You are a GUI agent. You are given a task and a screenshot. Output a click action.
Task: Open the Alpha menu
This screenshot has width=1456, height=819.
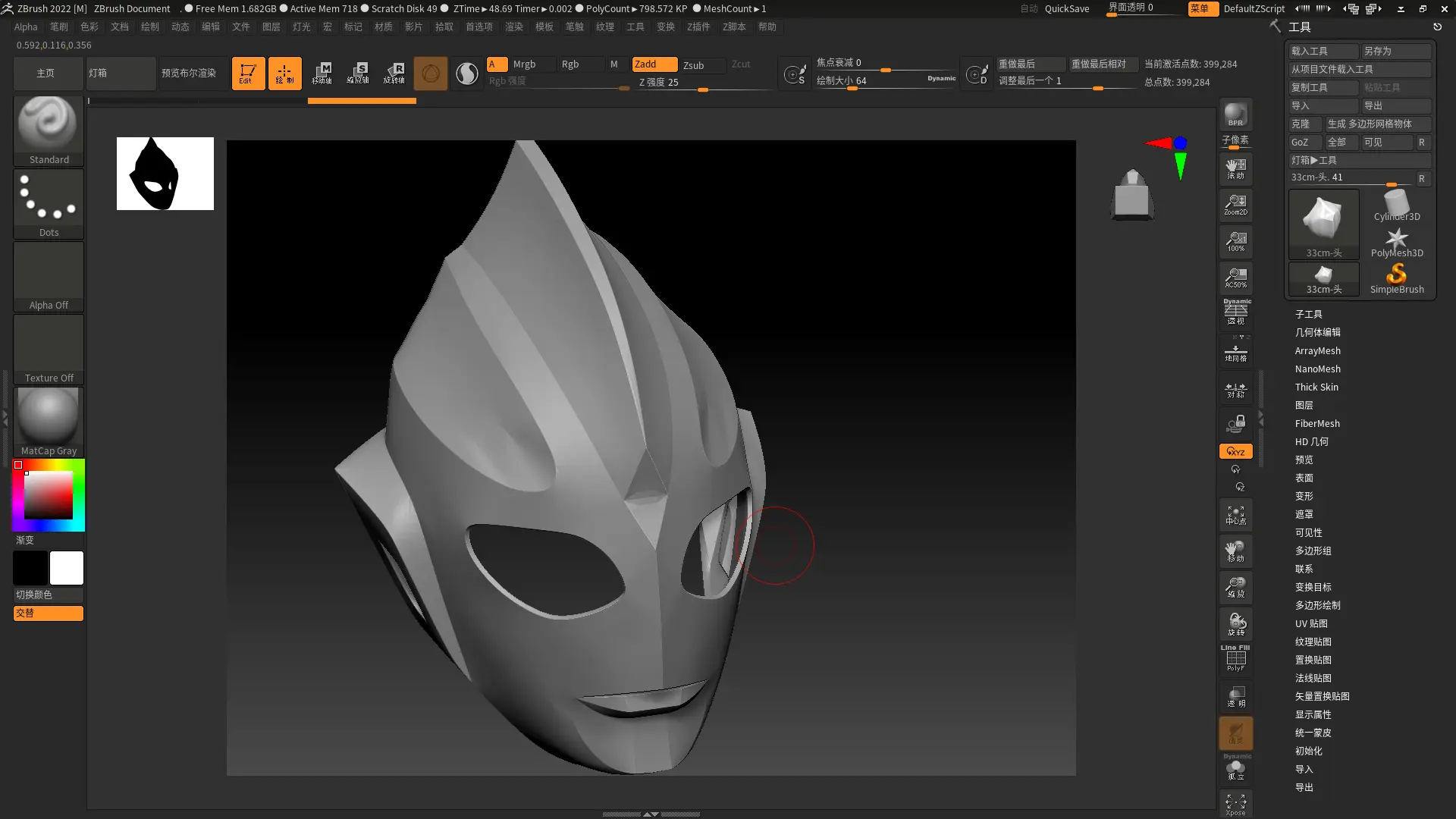26,27
